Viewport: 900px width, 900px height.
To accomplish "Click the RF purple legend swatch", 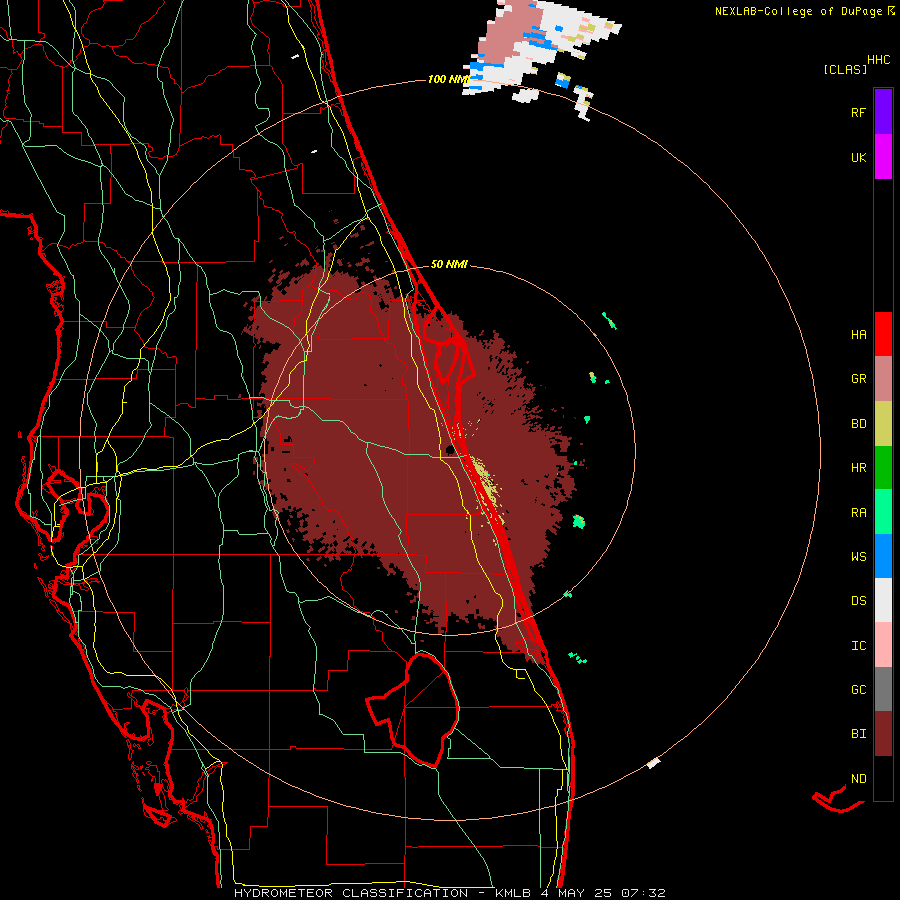I will click(883, 112).
